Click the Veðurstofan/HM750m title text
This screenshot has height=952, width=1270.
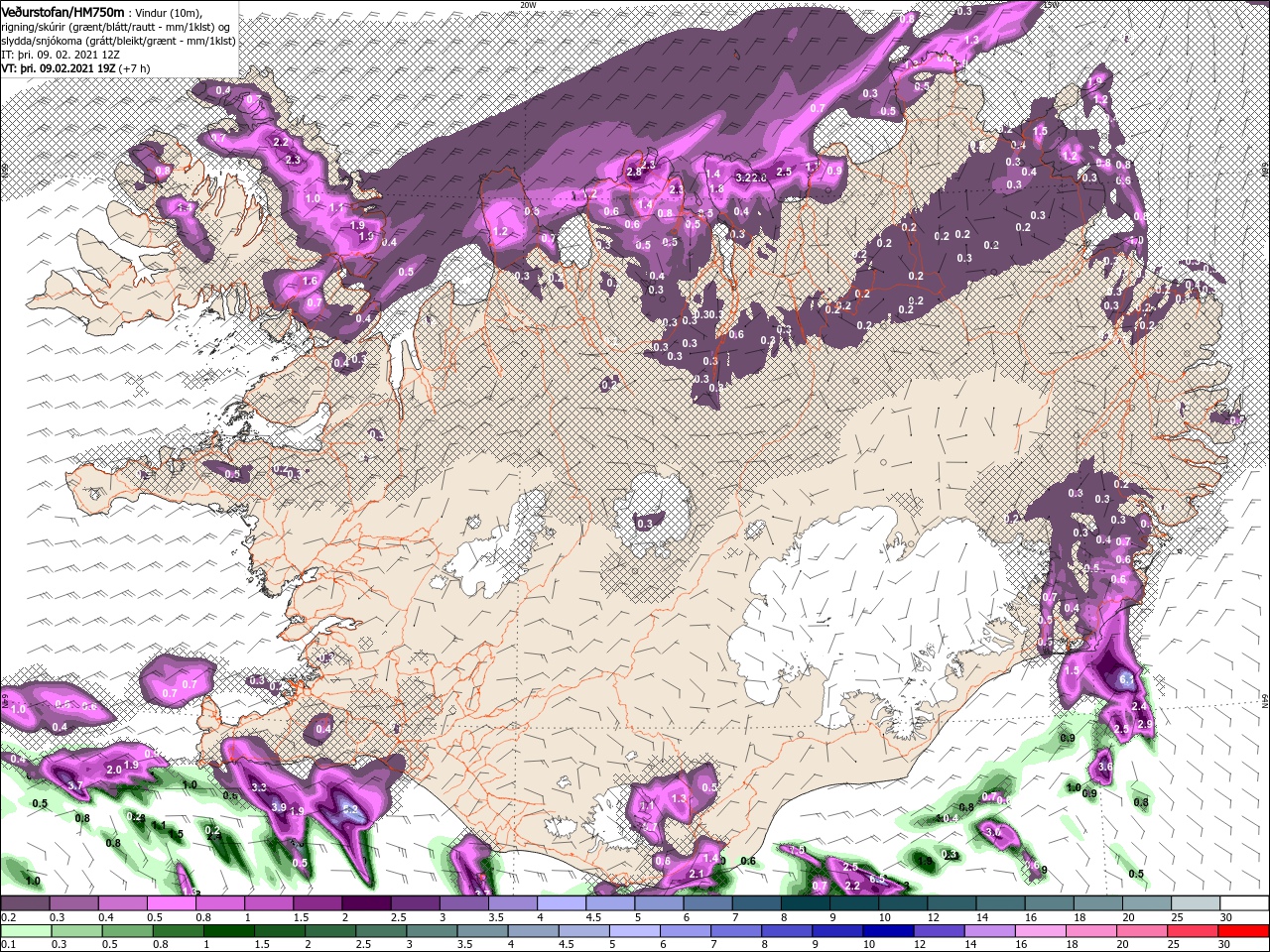63,11
